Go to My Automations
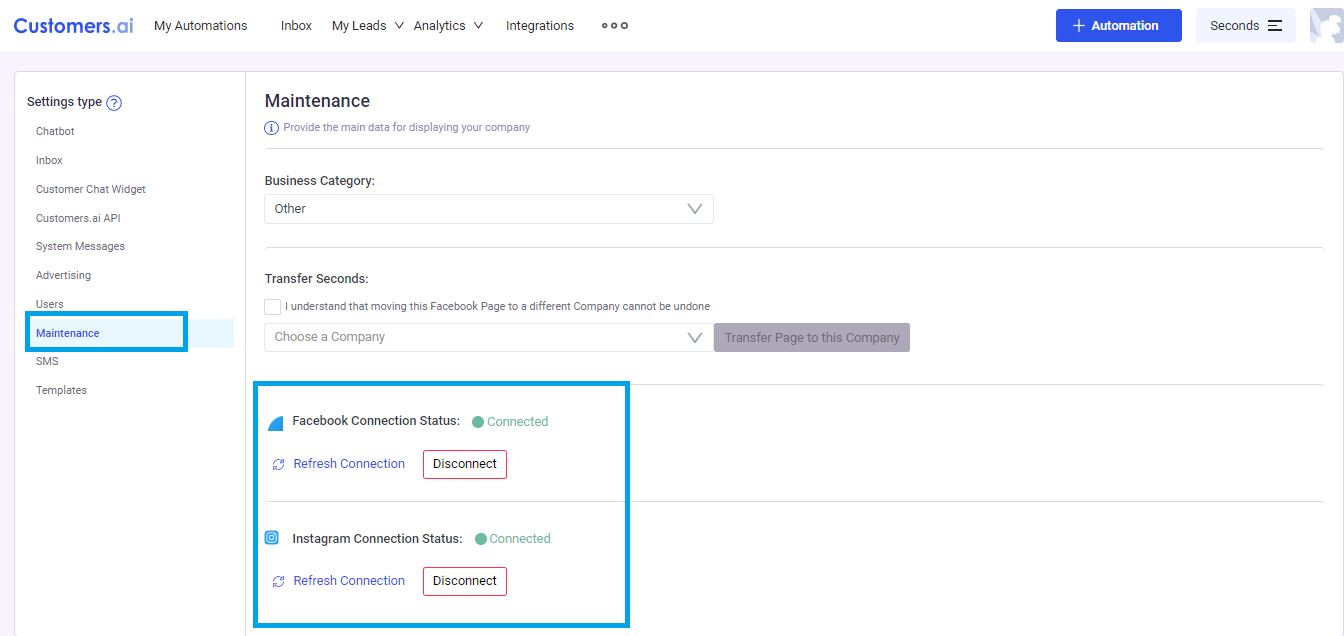The image size is (1344, 636). [x=201, y=26]
